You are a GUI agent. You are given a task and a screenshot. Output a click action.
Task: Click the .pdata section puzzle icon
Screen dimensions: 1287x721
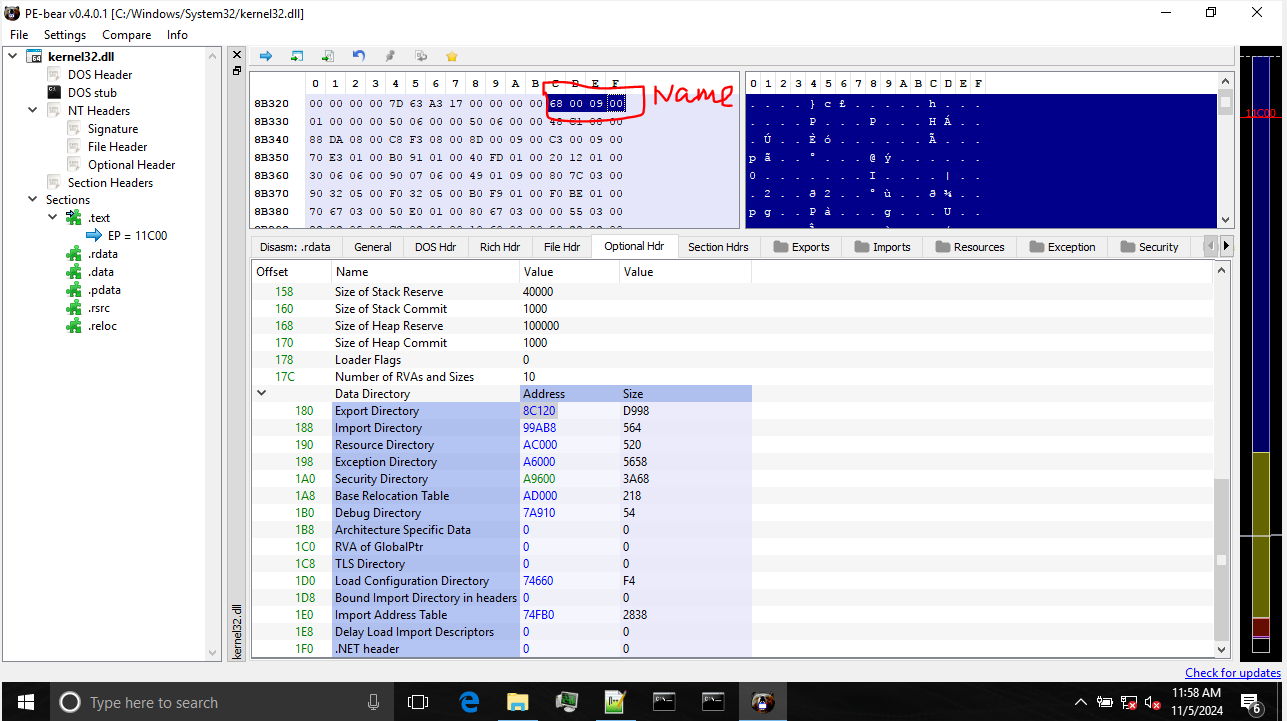pyautogui.click(x=73, y=290)
